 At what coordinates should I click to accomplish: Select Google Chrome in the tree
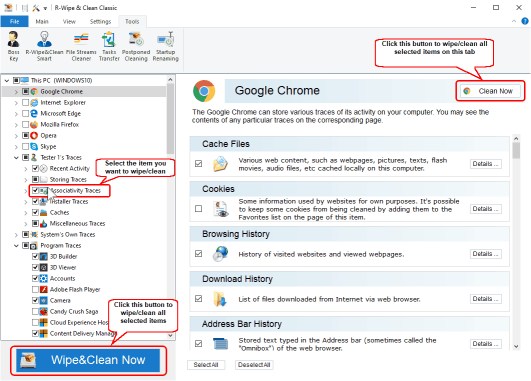[61, 91]
